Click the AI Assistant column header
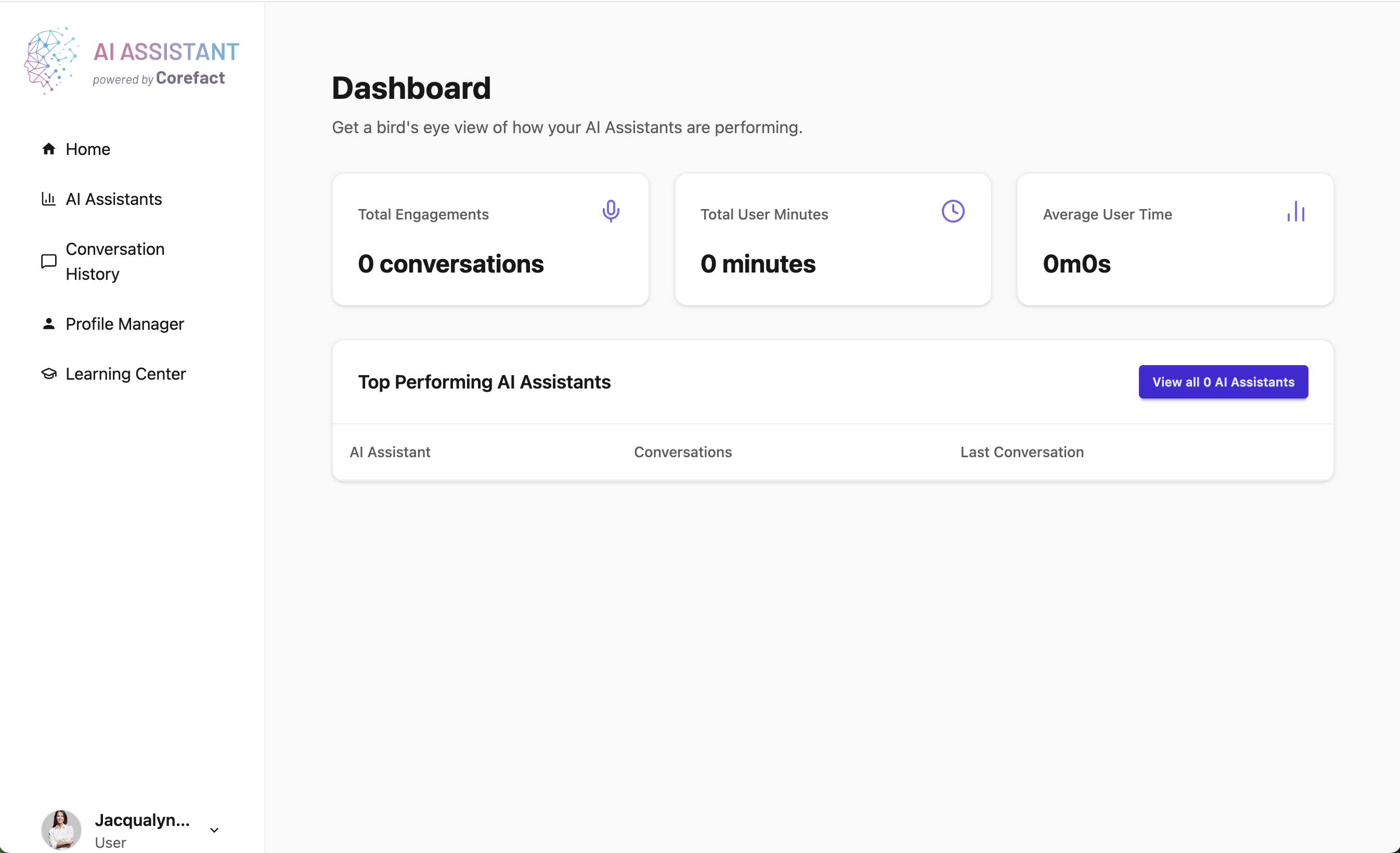This screenshot has width=1400, height=853. [390, 453]
